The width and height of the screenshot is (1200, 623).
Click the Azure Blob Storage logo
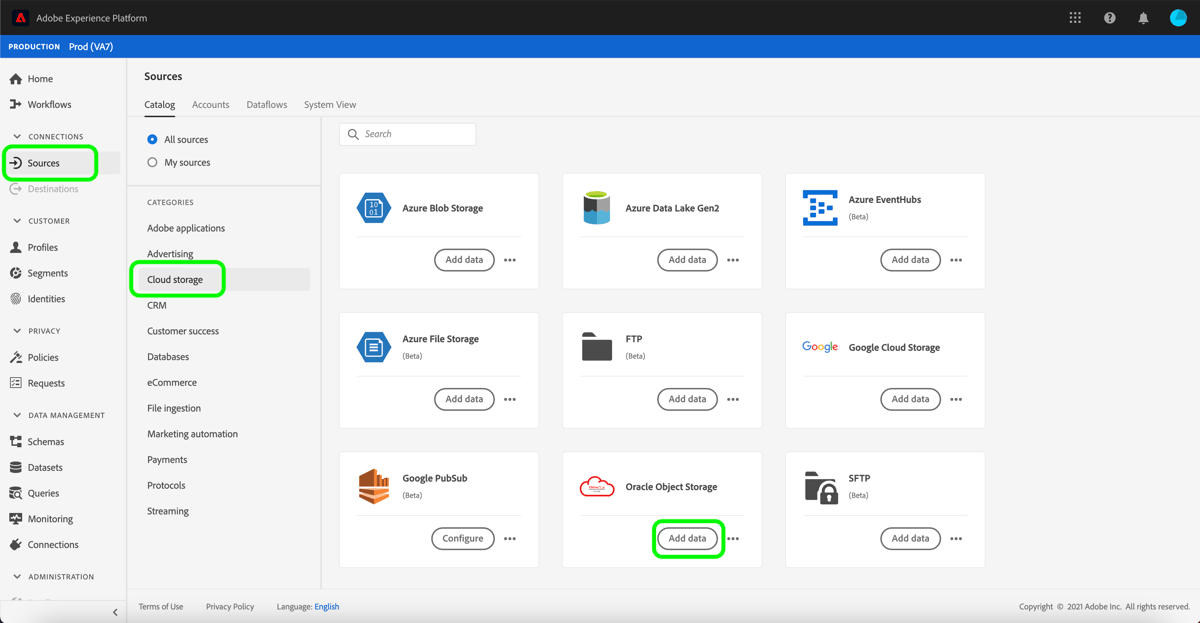pos(374,208)
